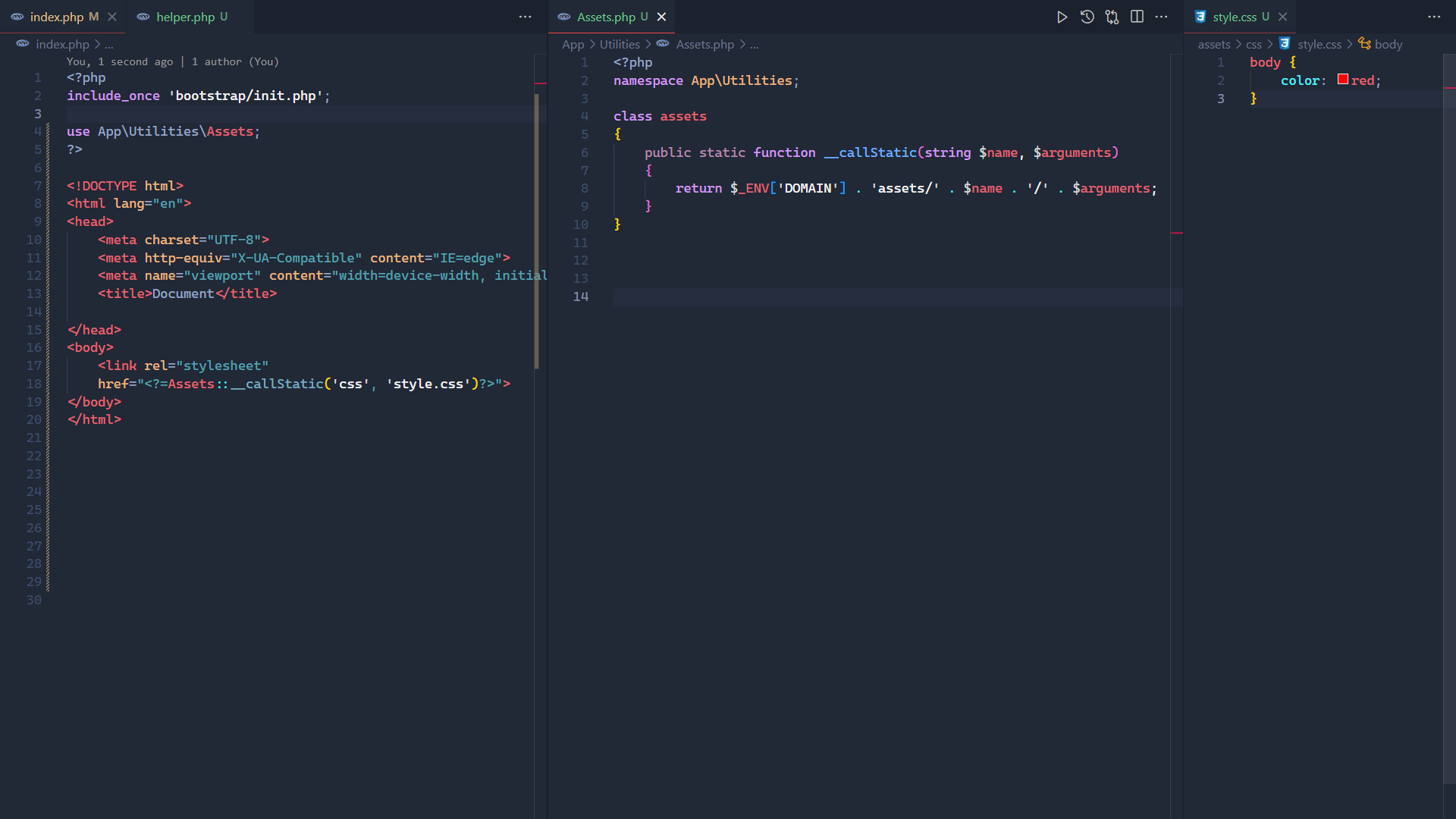Click the '<!DOCTYPE html>' line

[125, 186]
